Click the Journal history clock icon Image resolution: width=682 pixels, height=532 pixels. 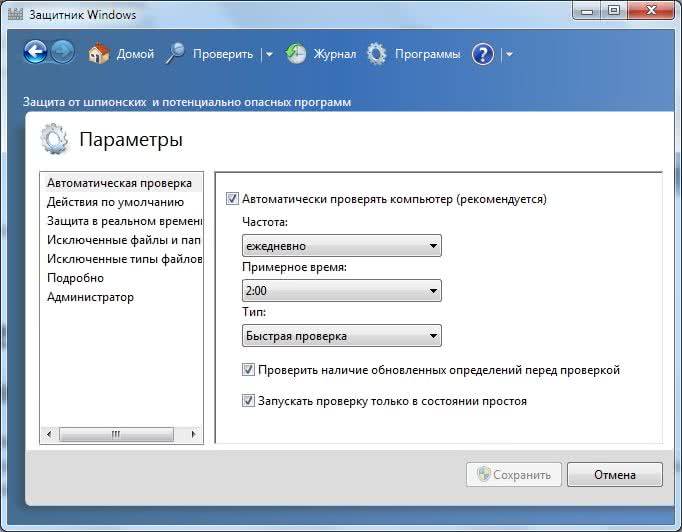coord(296,54)
